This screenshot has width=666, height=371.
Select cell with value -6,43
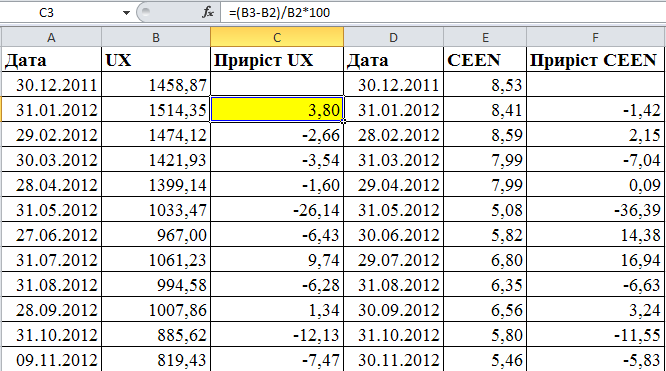coord(277,235)
